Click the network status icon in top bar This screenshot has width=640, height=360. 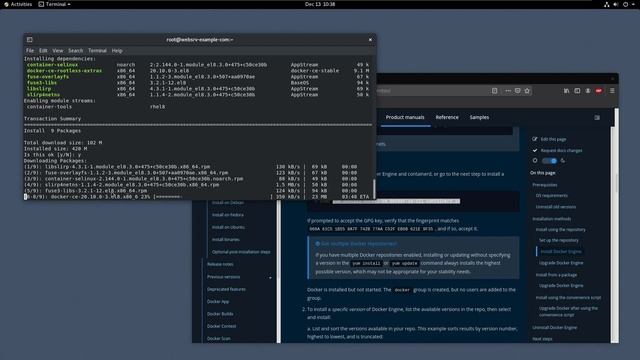[607, 4]
